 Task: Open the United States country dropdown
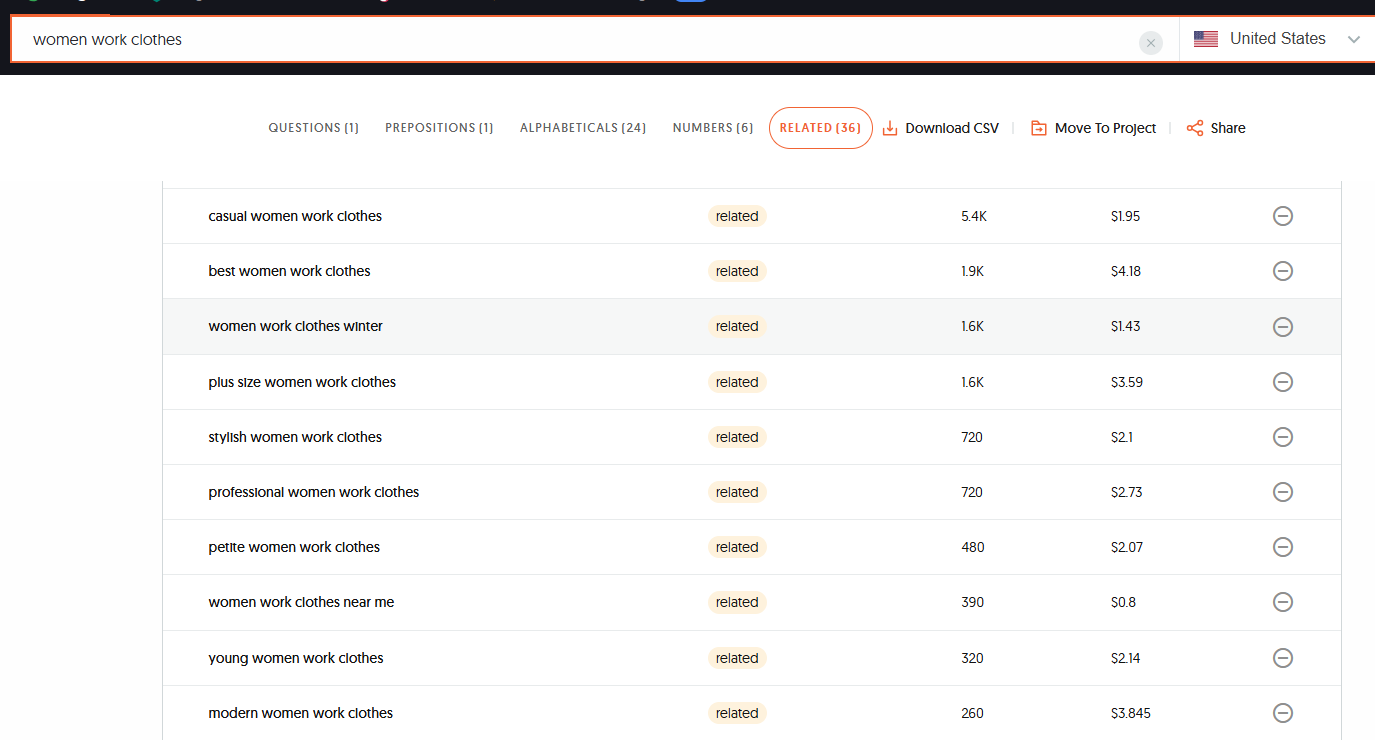1277,39
